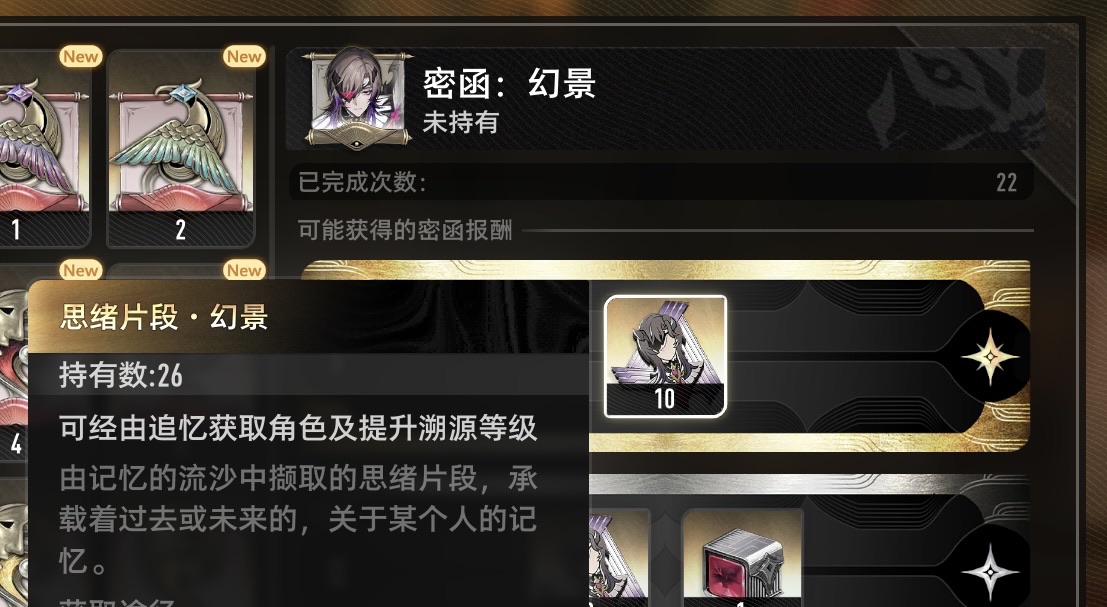Screen dimensions: 1107x607
Task: Click the 思绪片段·幻景 tooltip title
Action: 164,317
